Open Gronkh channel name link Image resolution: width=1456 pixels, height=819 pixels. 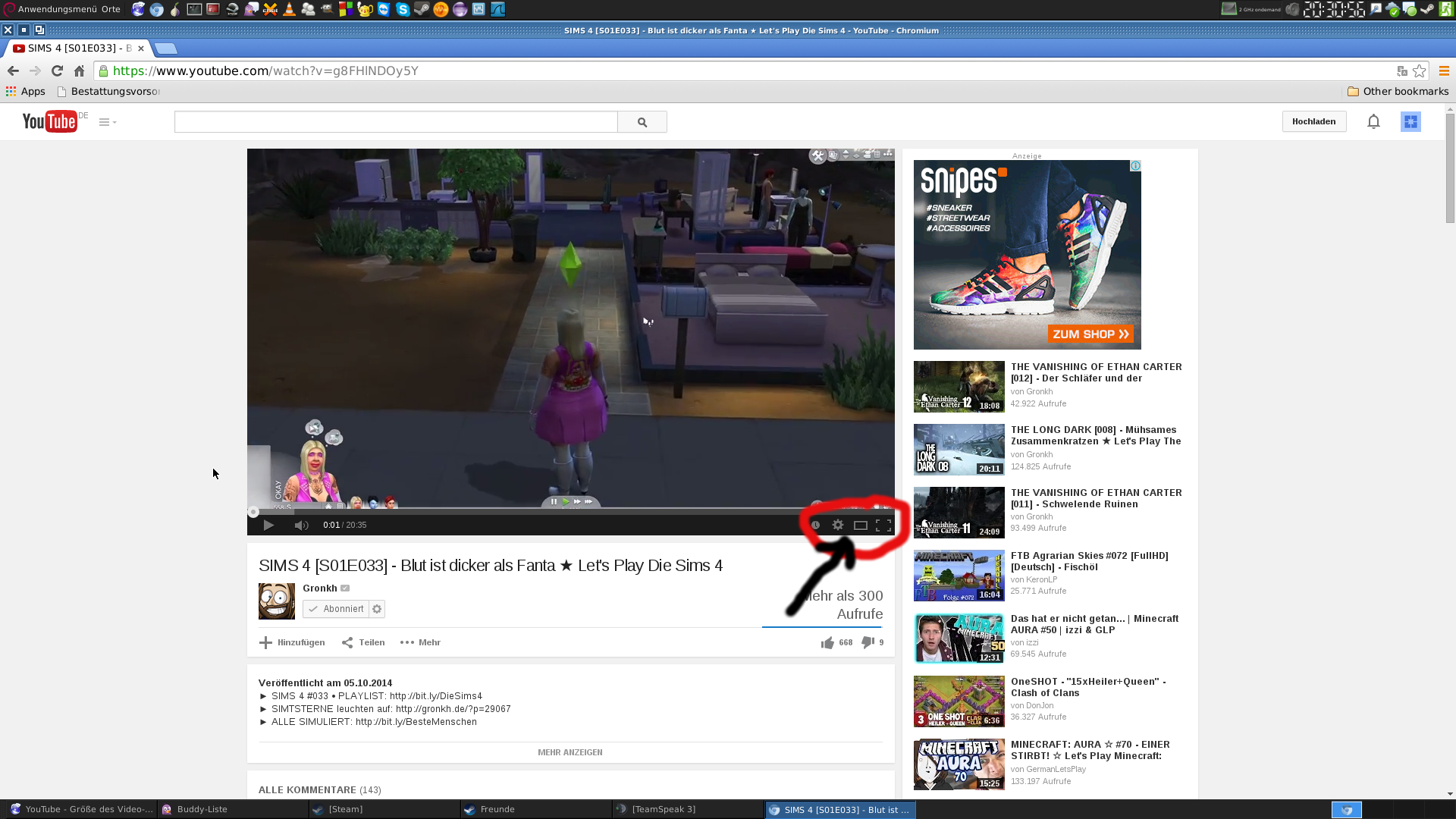click(320, 588)
